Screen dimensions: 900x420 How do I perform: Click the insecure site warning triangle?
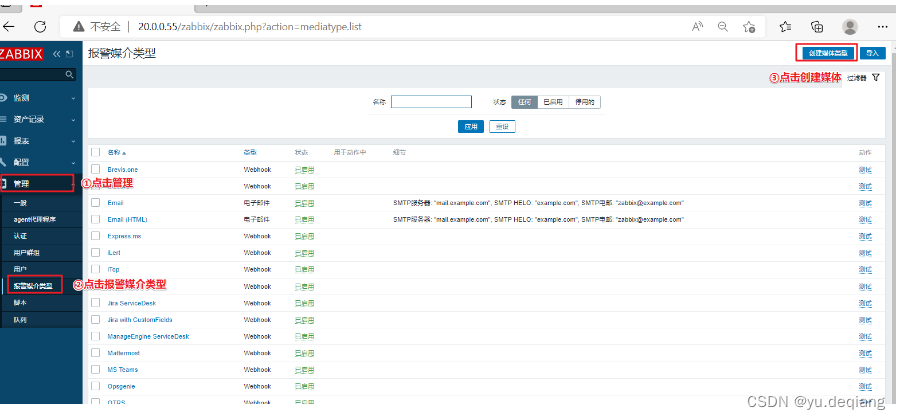[79, 27]
